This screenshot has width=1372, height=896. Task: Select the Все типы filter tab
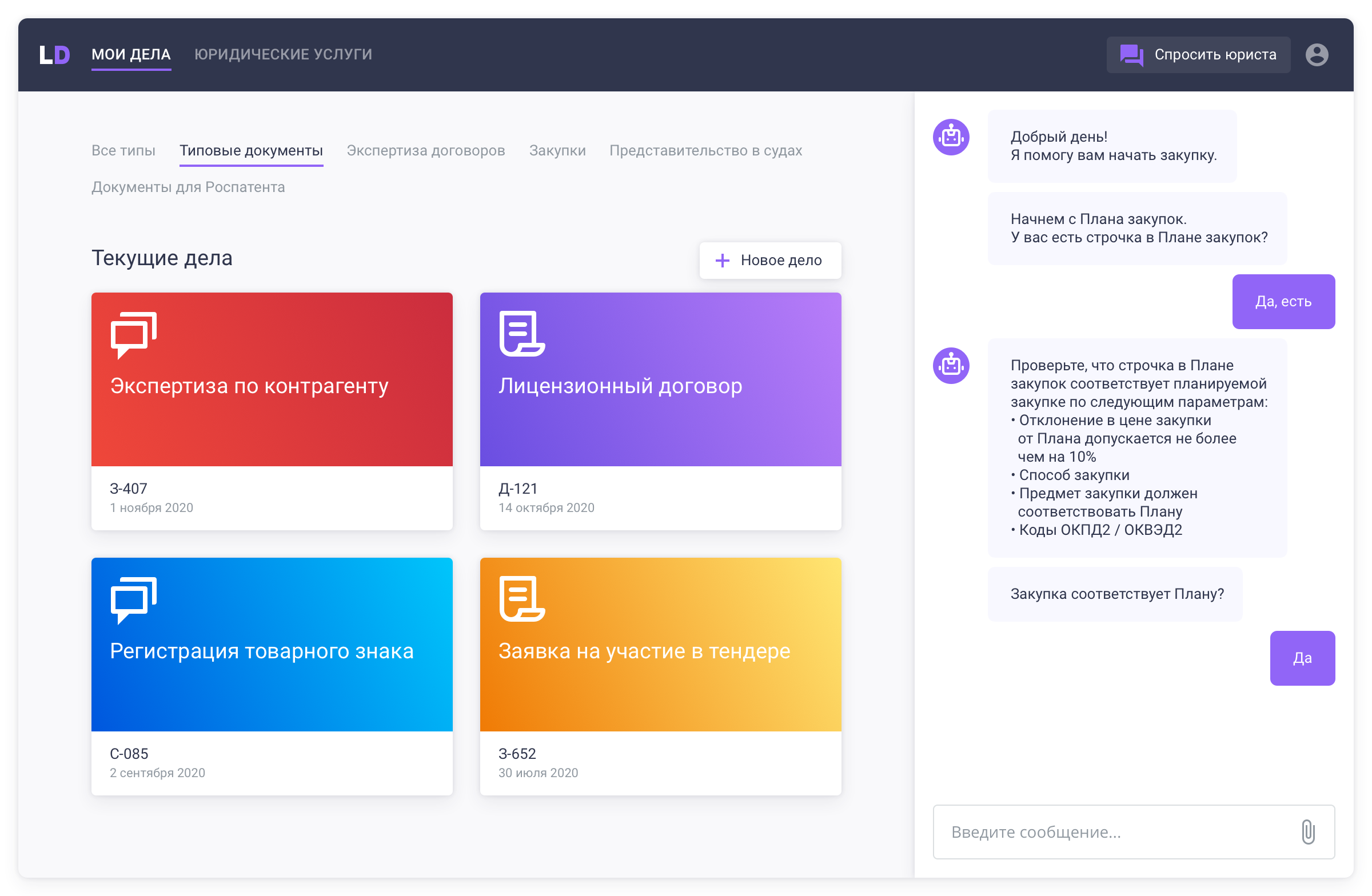(123, 150)
